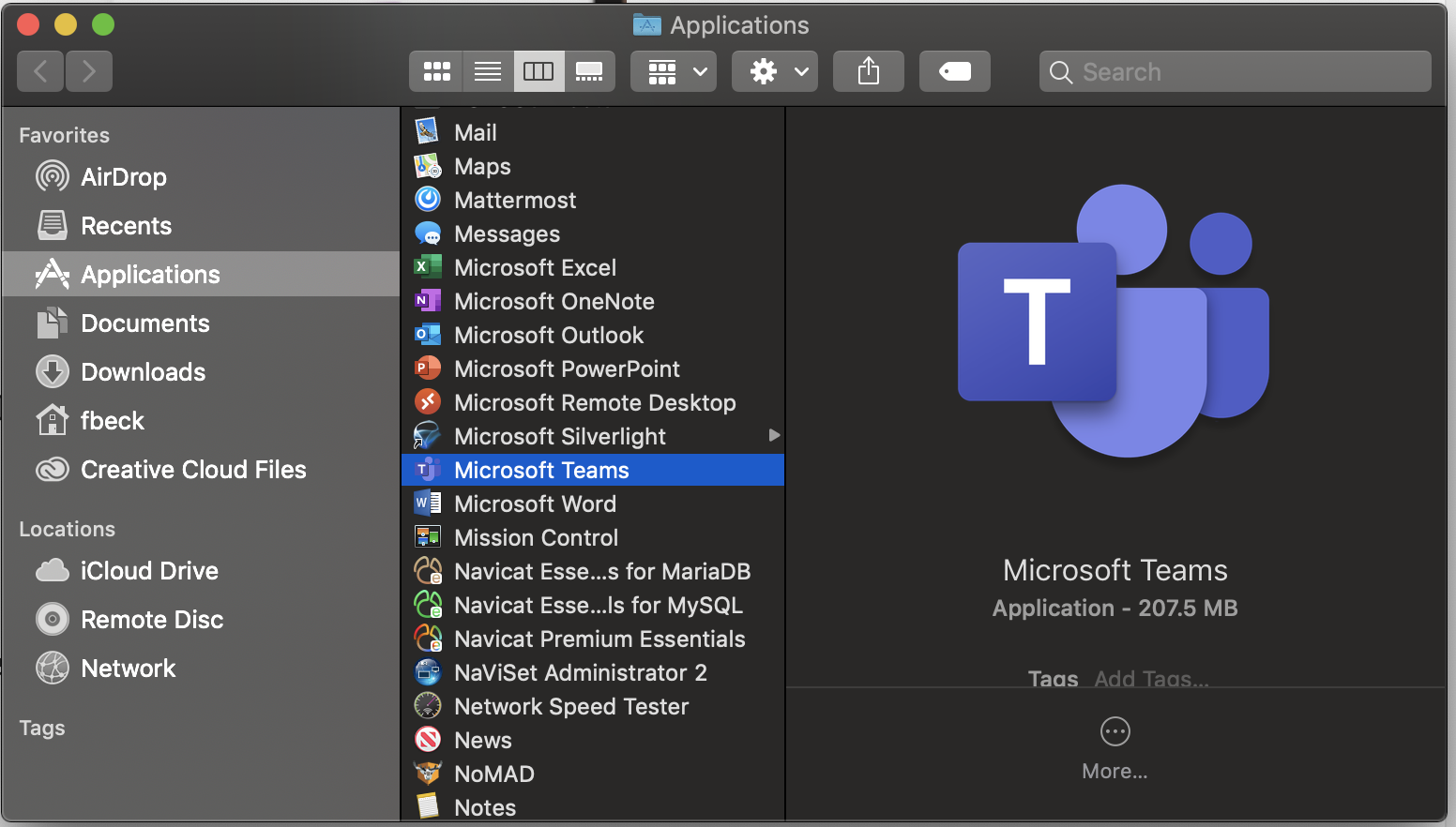This screenshot has width=1456, height=827.
Task: Click the Remote Disc icon
Action: 53,619
